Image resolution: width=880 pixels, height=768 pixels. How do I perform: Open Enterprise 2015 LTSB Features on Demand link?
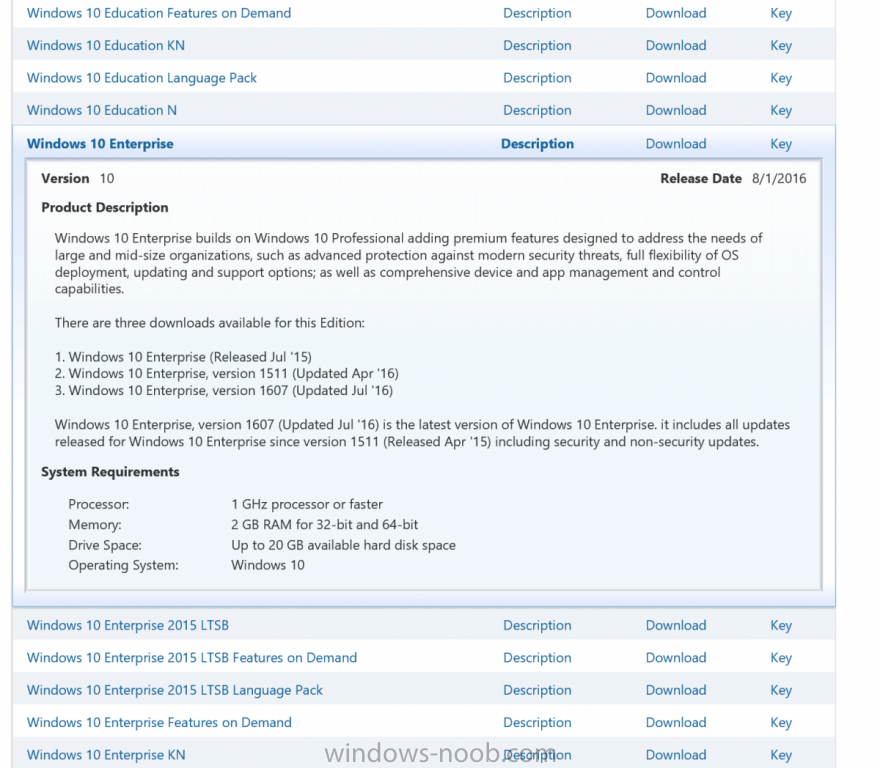pyautogui.click(x=191, y=657)
